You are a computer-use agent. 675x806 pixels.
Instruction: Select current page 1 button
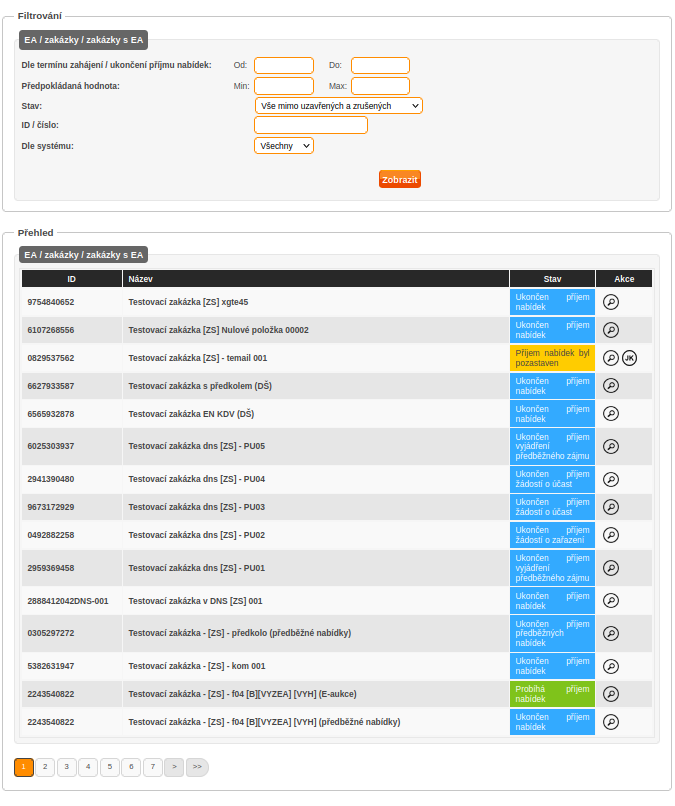pos(24,767)
